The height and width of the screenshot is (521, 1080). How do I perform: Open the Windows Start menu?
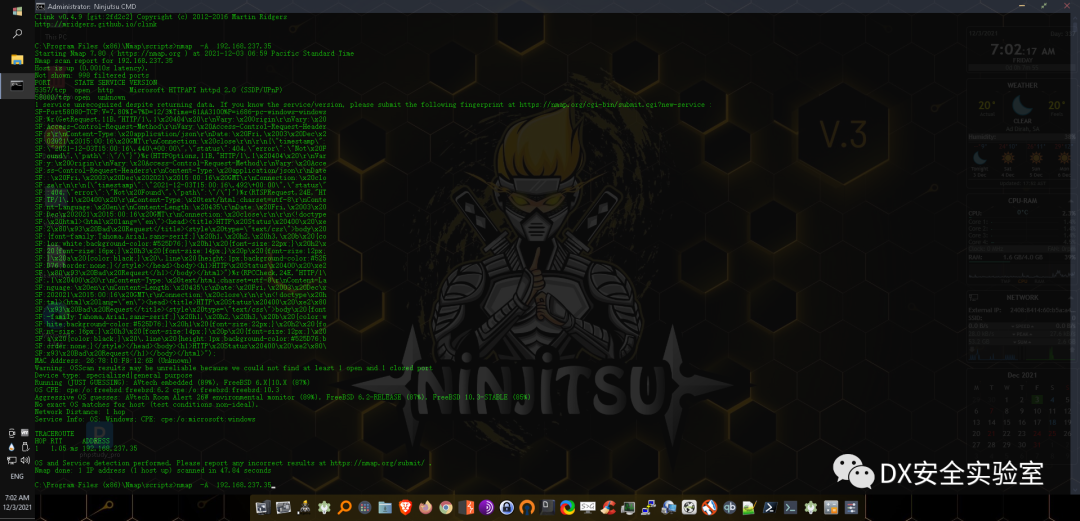point(17,11)
